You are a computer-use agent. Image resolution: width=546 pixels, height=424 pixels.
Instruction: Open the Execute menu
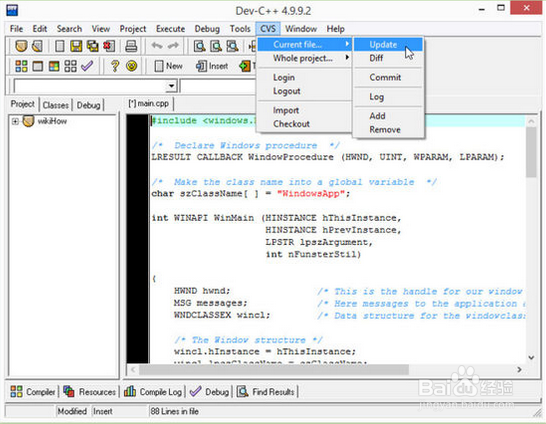pyautogui.click(x=170, y=29)
